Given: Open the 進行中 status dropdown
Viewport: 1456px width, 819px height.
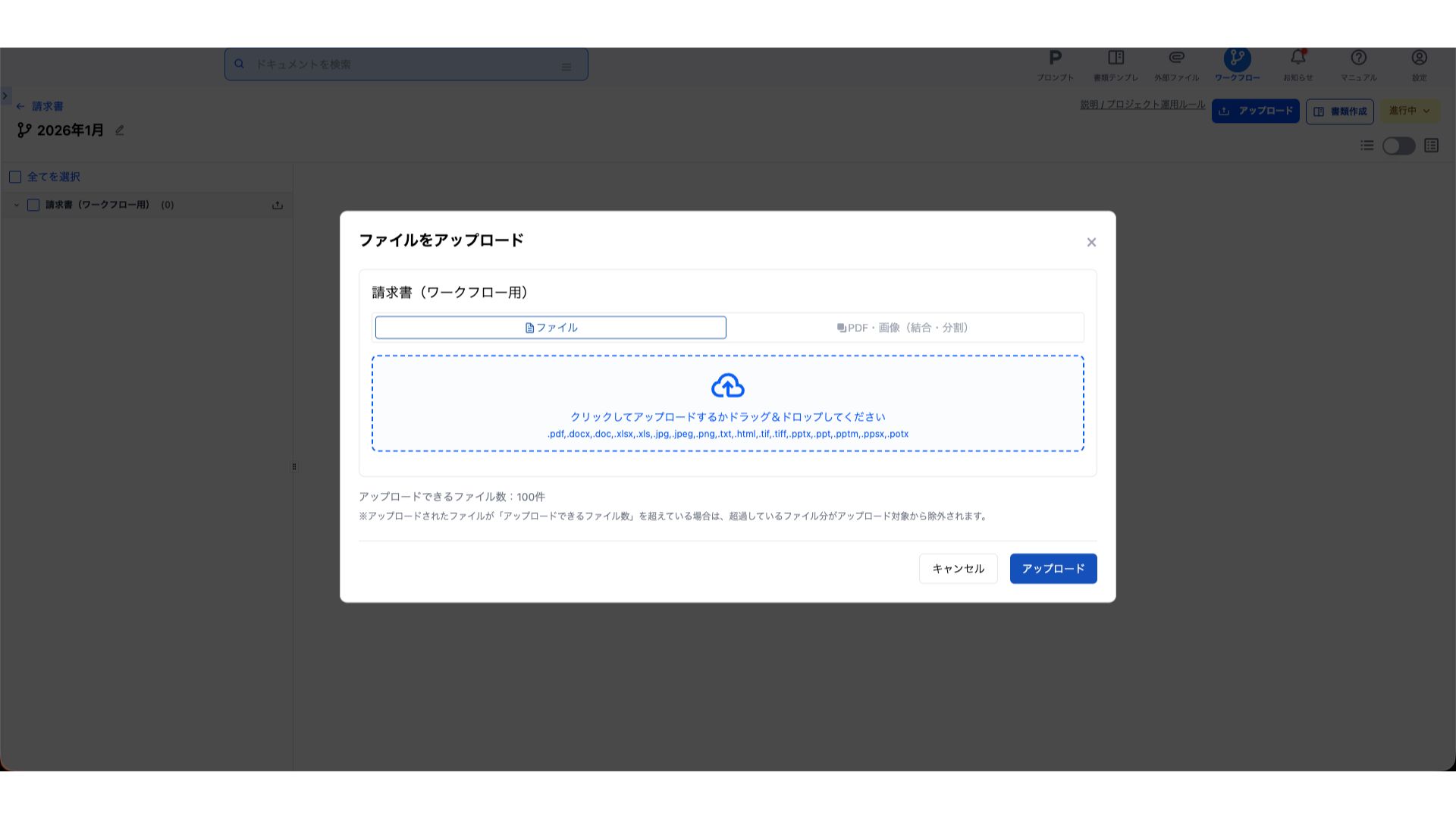Looking at the screenshot, I should pyautogui.click(x=1409, y=111).
